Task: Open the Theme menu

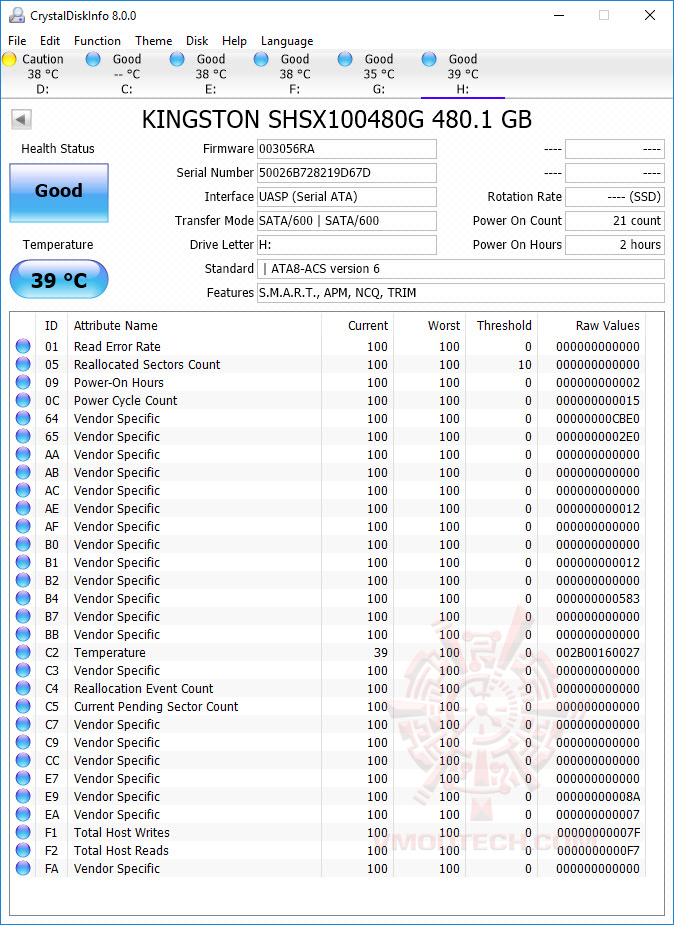Action: [x=153, y=41]
